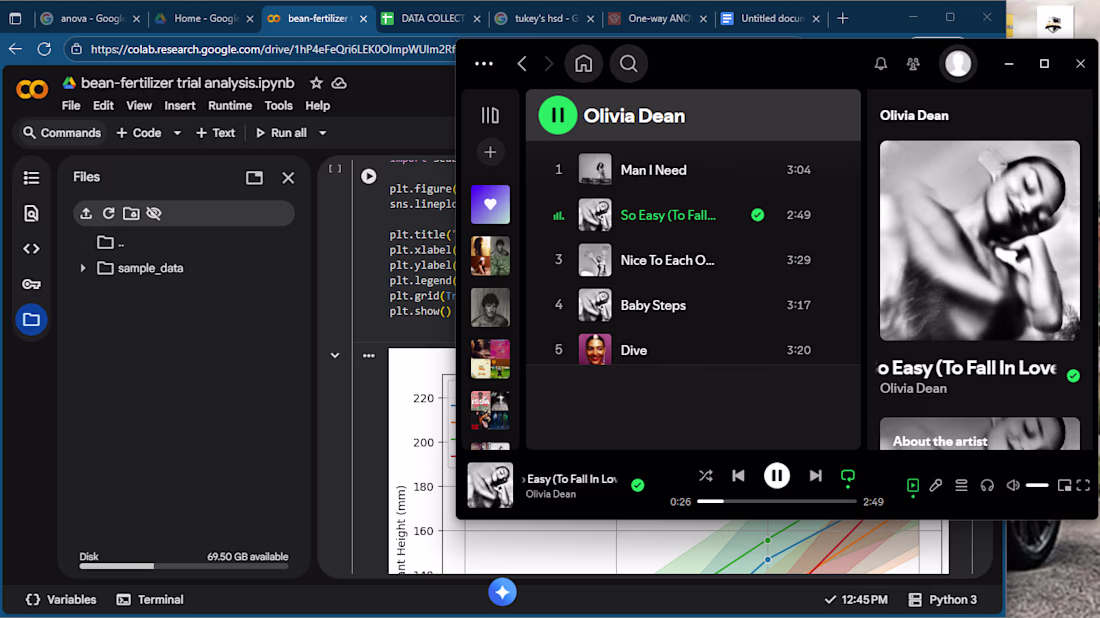Open Colab File menu

(x=70, y=106)
